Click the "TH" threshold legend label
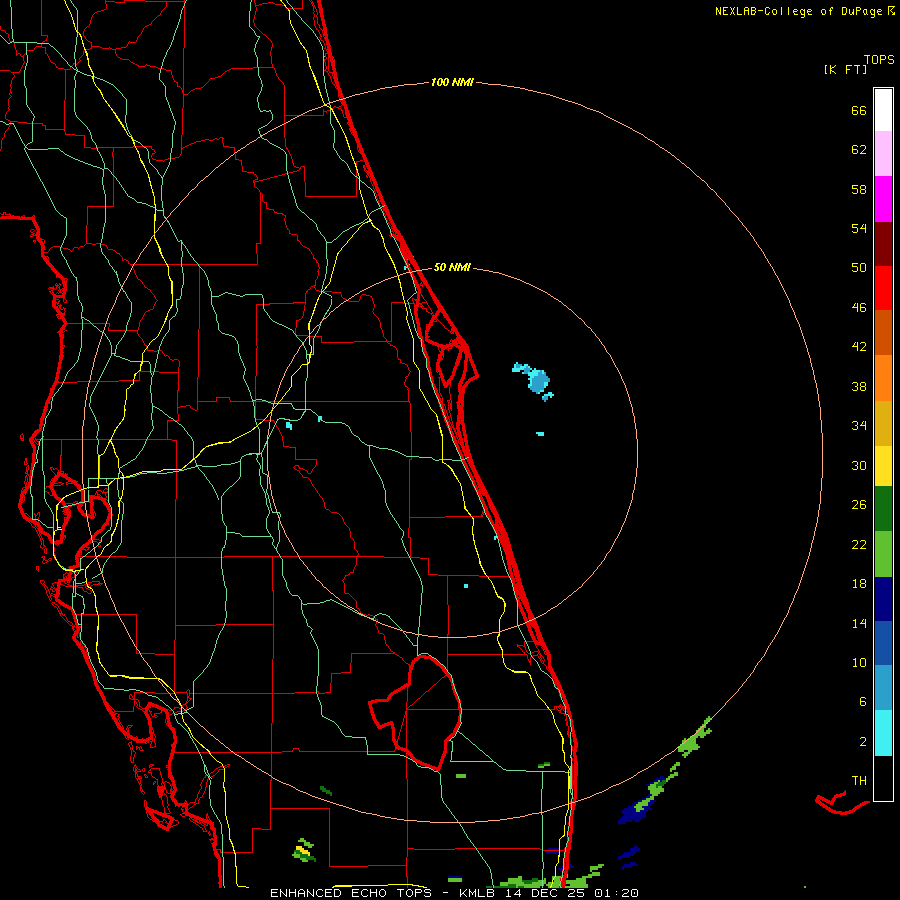Screen dimensions: 900x900 859,781
